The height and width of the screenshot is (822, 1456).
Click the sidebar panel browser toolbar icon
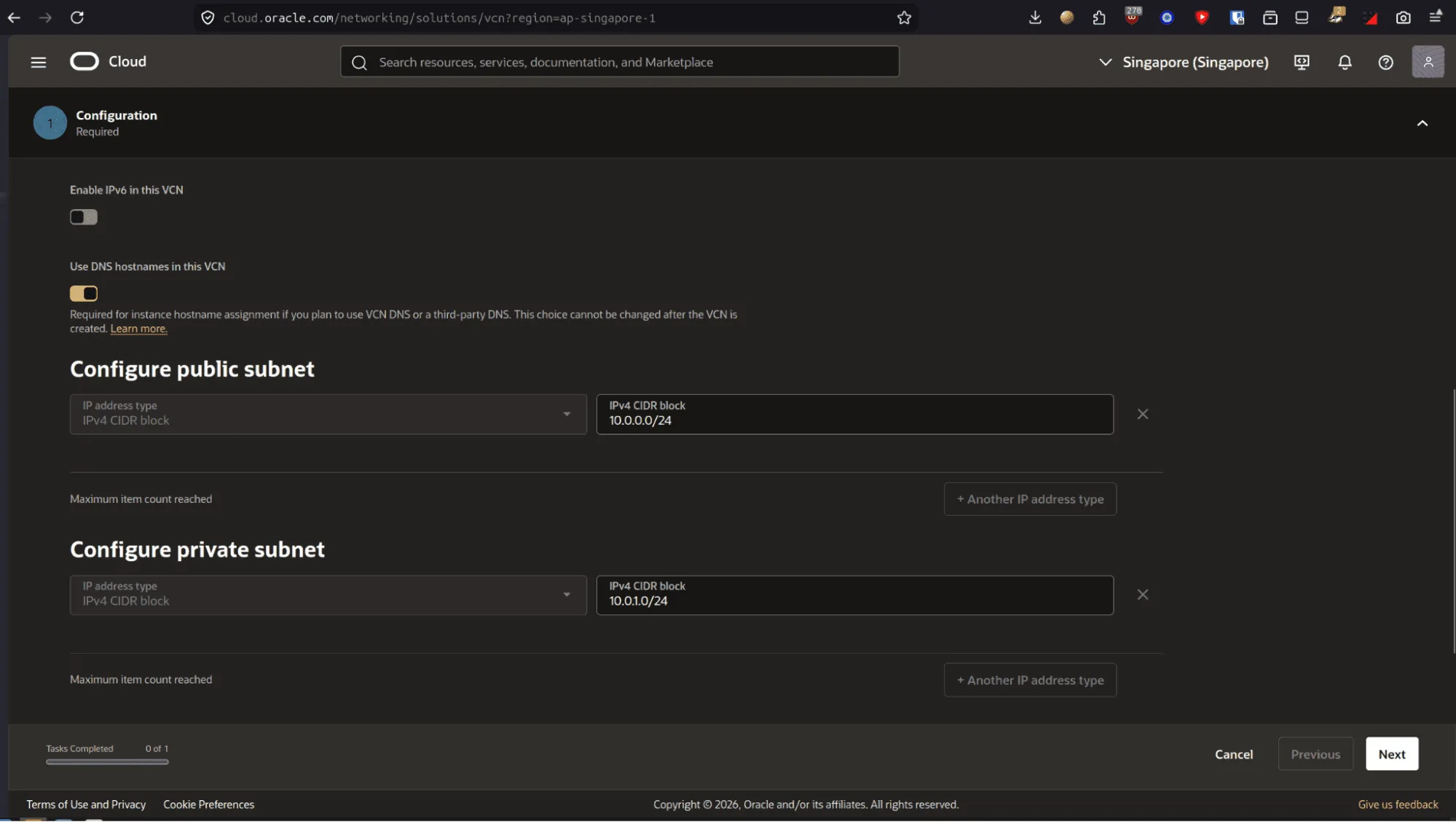(x=1302, y=17)
